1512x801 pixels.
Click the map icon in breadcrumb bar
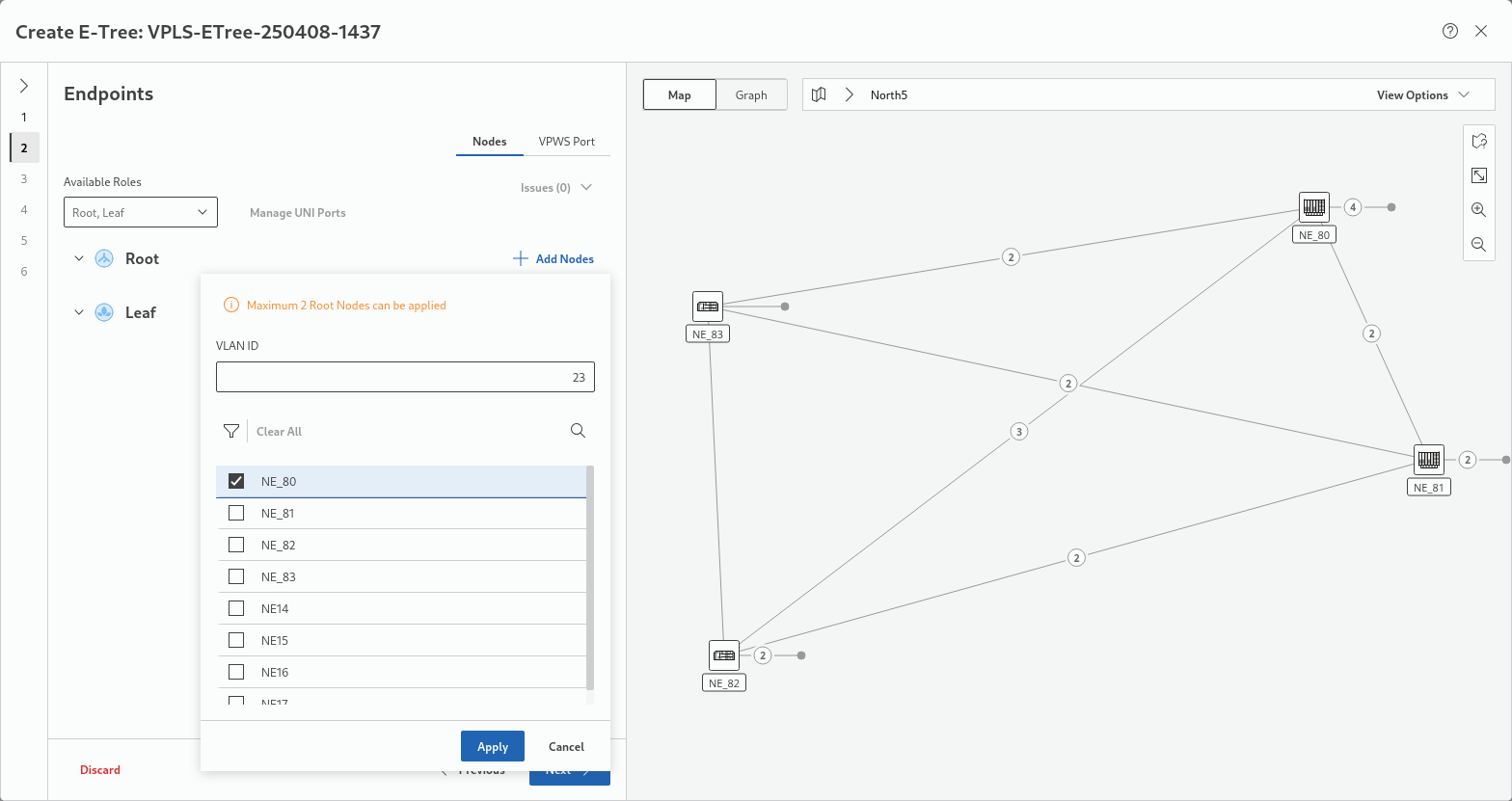819,94
